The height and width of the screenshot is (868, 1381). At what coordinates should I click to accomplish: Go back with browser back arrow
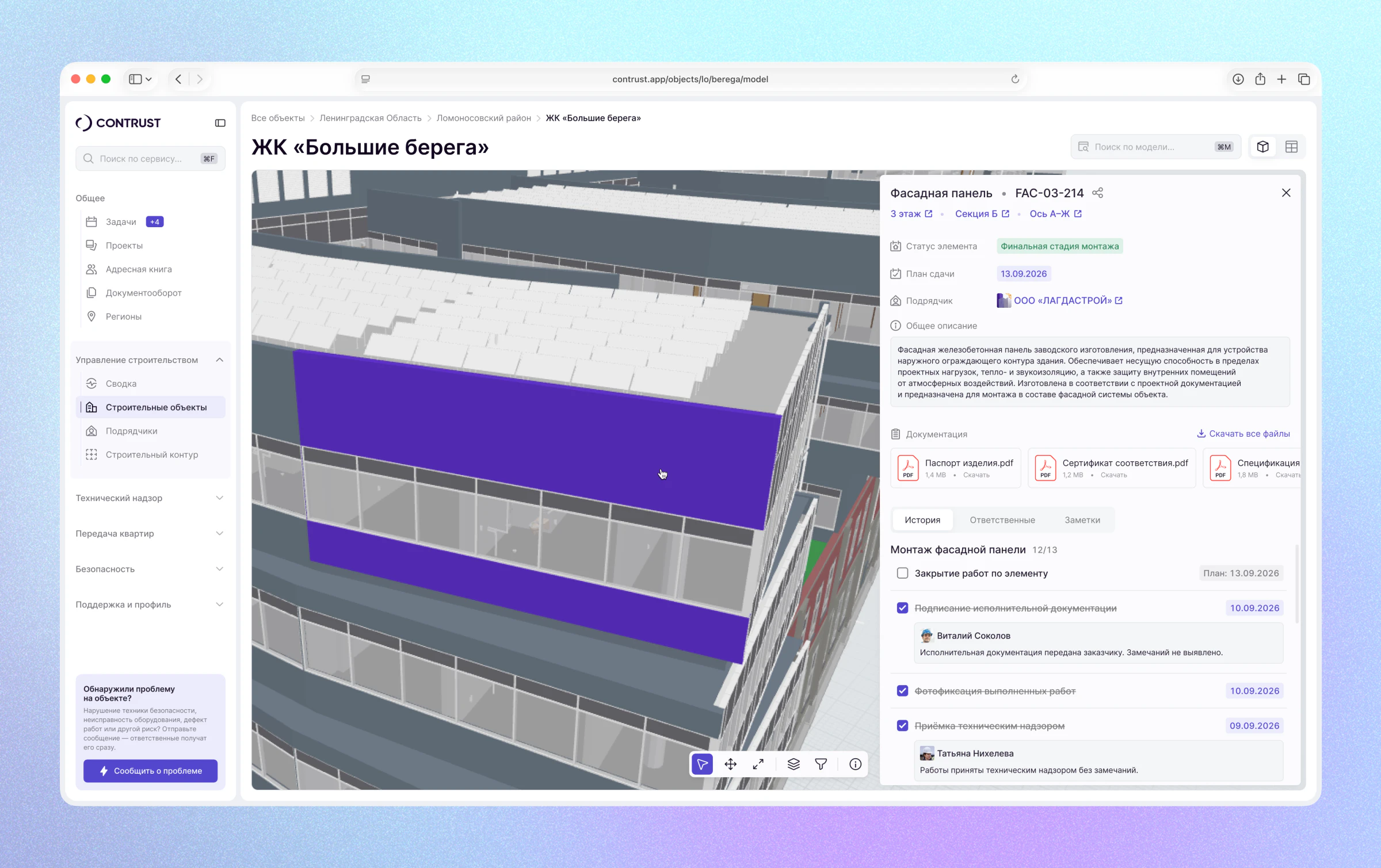click(178, 79)
